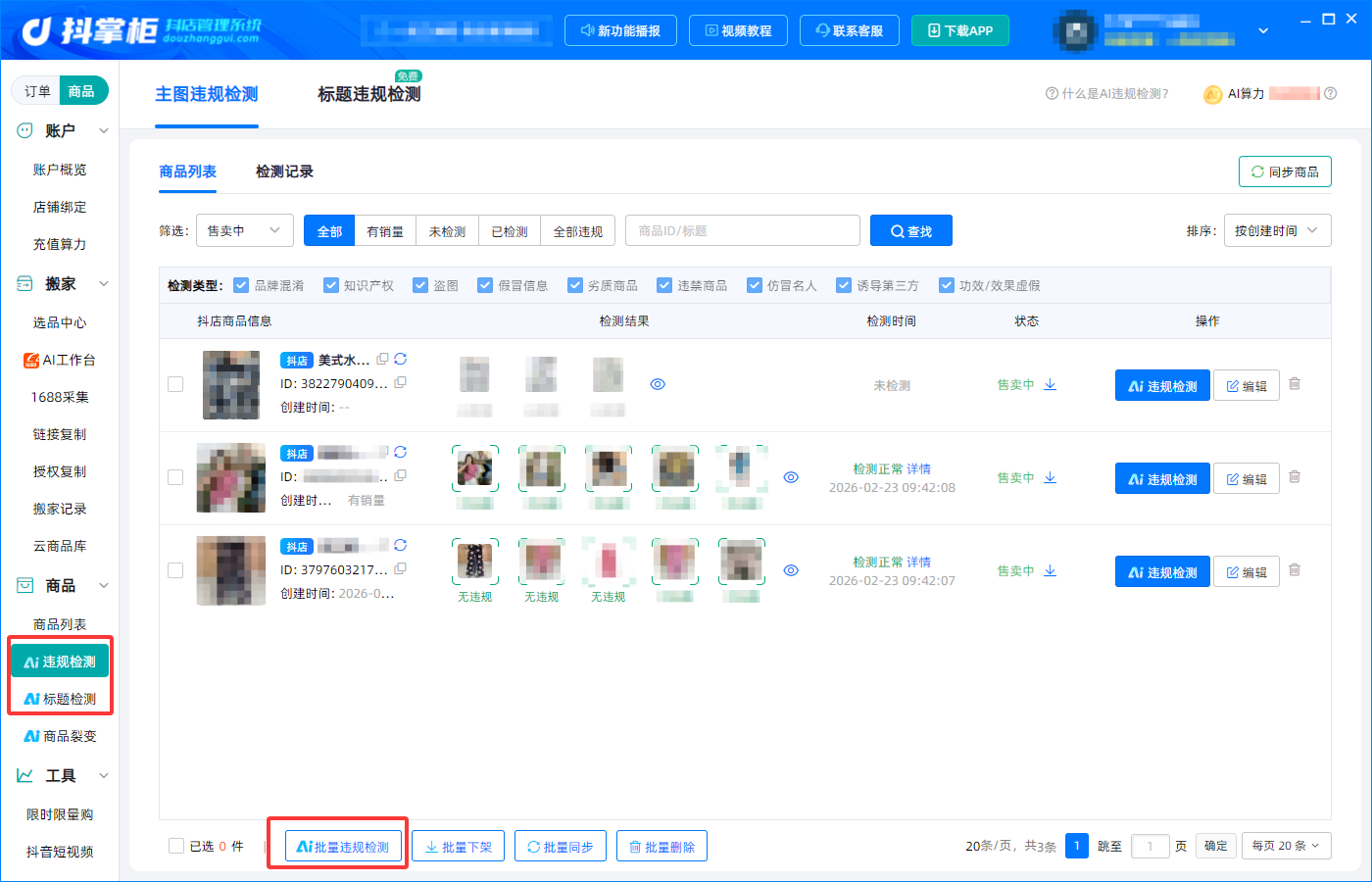Switch the sidebar toggle to 订单
This screenshot has height=882, width=1372.
(37, 91)
